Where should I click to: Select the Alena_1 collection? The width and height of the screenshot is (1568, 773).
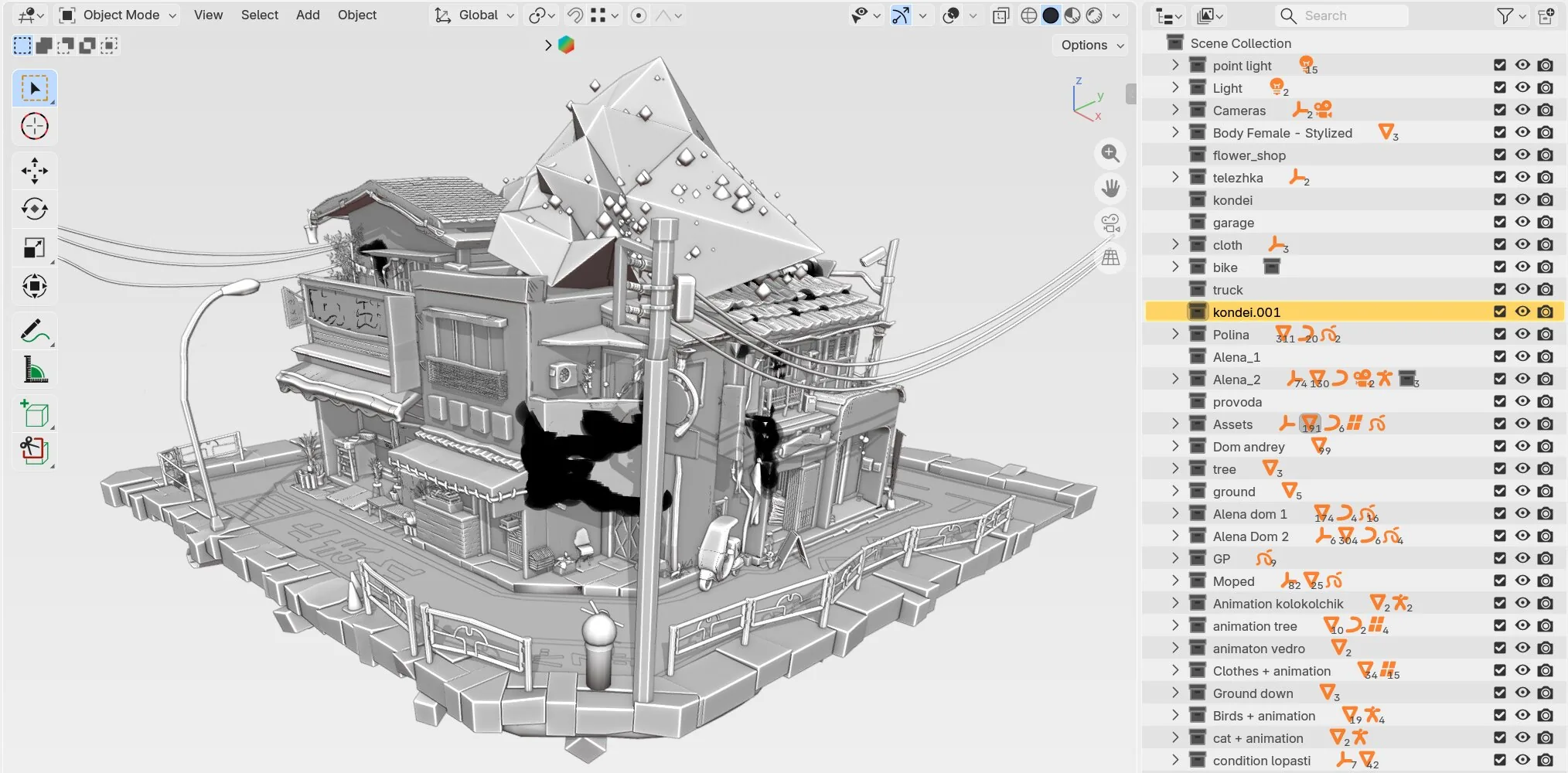(1353, 356)
